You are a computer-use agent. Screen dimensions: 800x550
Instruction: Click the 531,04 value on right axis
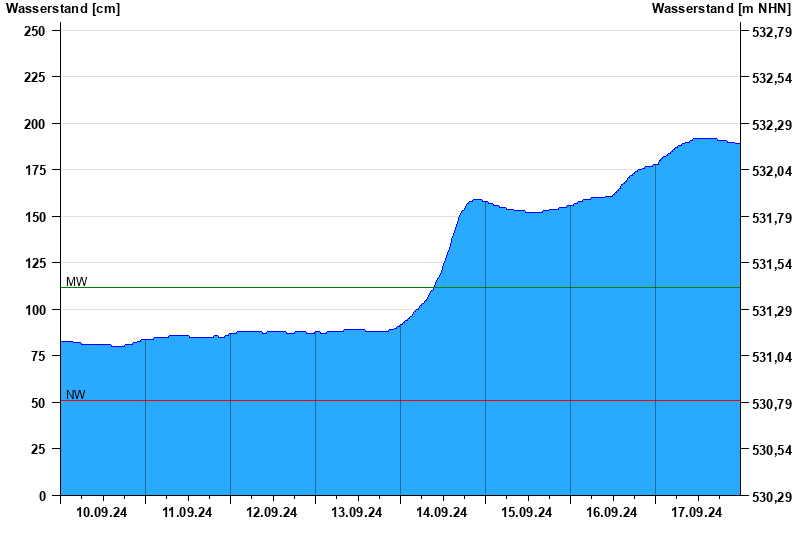pyautogui.click(x=772, y=357)
